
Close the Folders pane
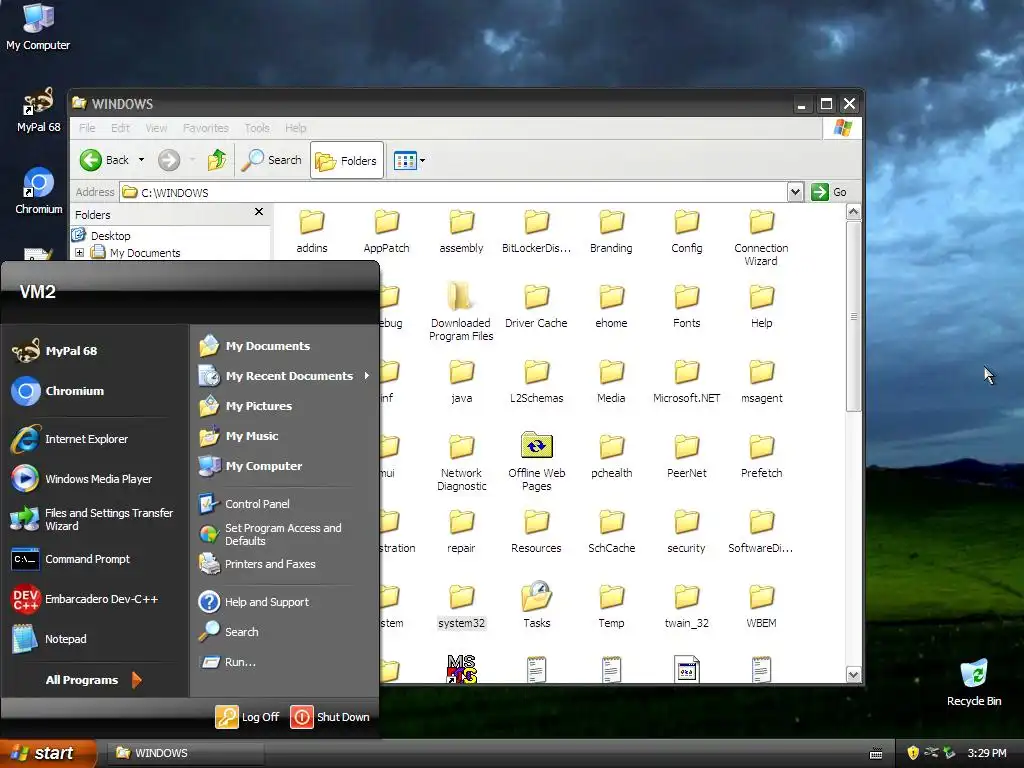tap(259, 212)
